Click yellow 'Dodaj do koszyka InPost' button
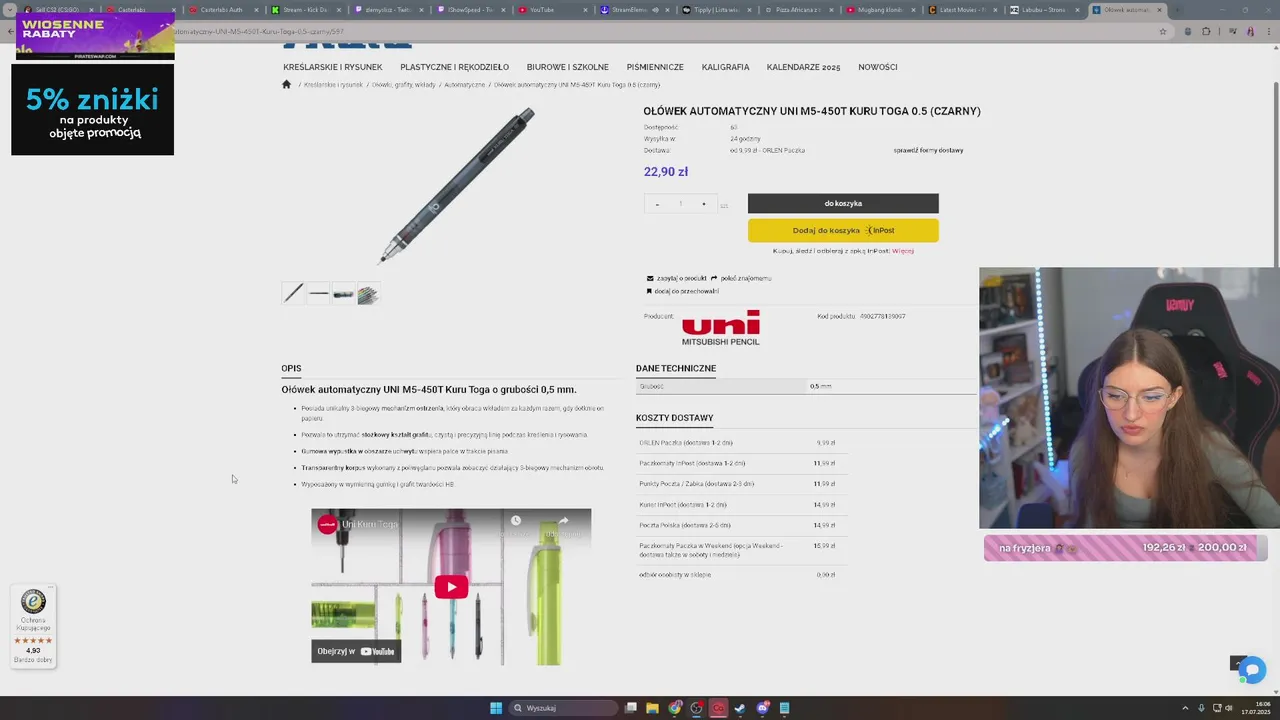Image resolution: width=1280 pixels, height=720 pixels. tap(843, 231)
